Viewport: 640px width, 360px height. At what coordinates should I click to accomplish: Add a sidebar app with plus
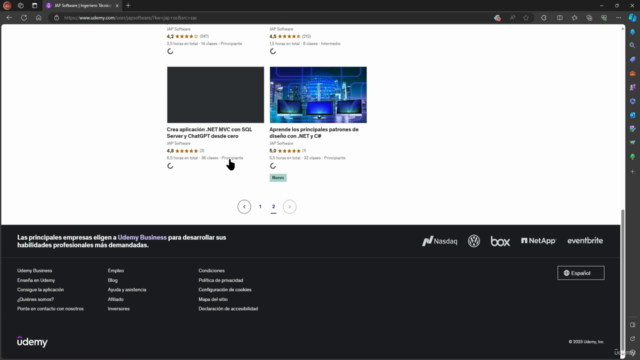pyautogui.click(x=633, y=172)
